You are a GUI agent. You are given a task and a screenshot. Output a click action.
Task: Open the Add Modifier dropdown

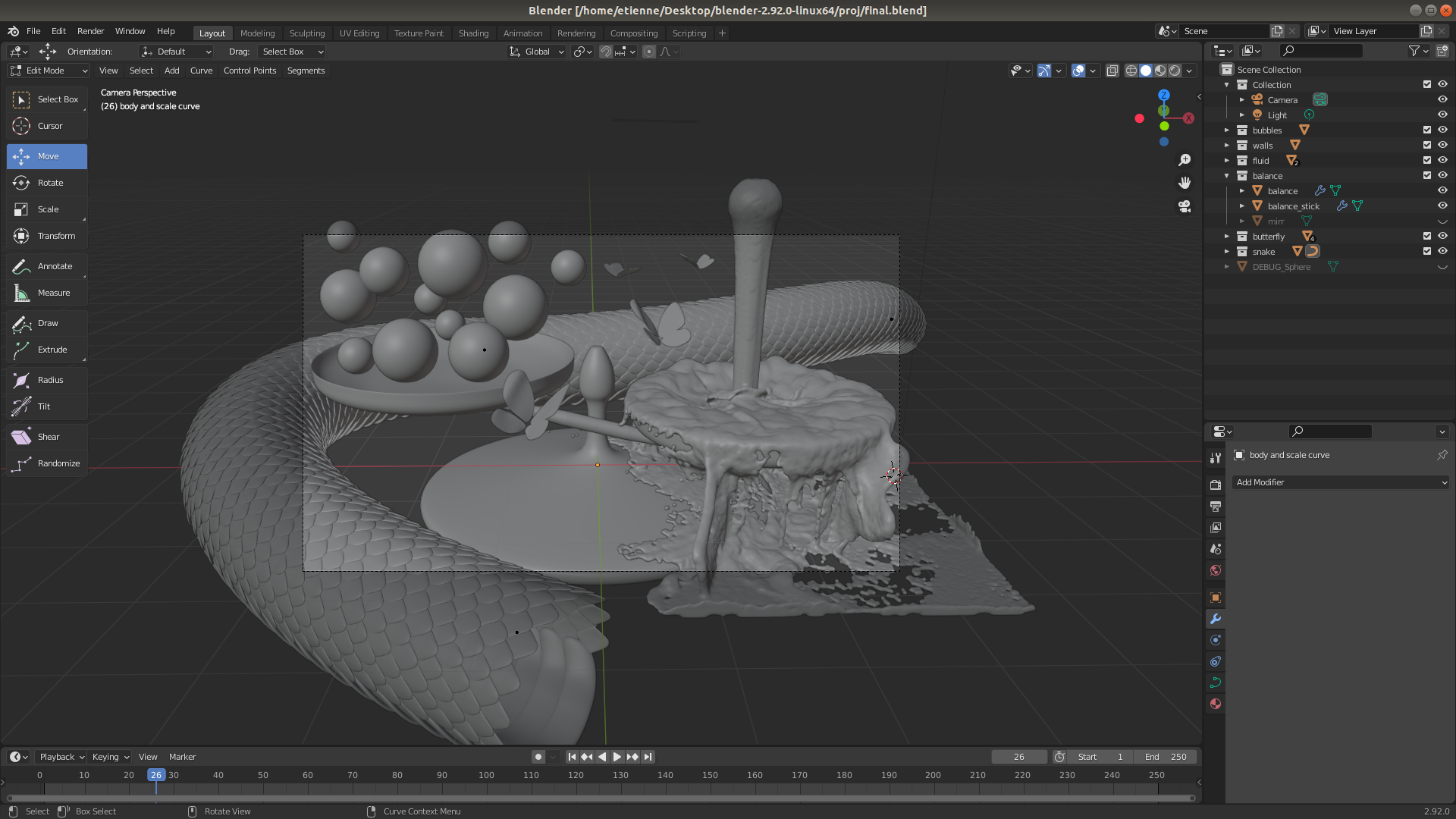click(1340, 482)
